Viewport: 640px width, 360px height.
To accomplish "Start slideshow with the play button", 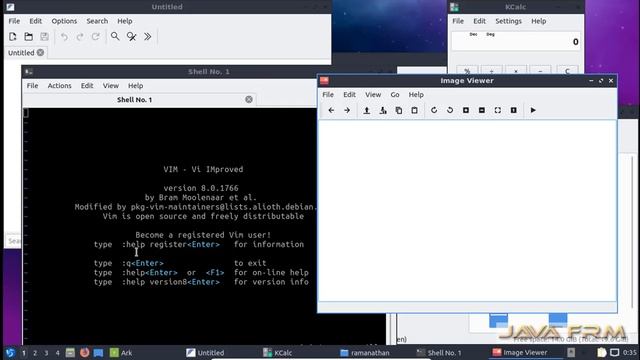I will [533, 110].
